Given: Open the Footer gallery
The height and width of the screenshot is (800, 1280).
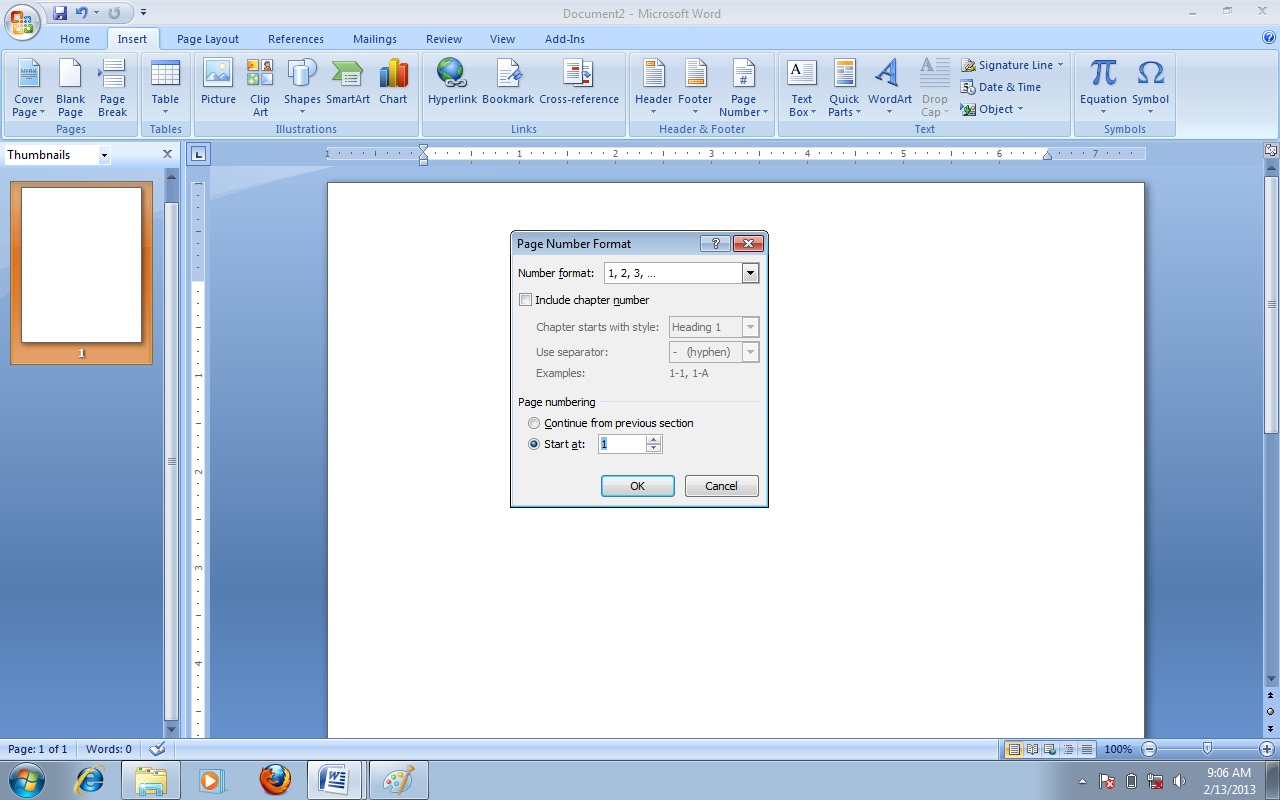Looking at the screenshot, I should (695, 88).
